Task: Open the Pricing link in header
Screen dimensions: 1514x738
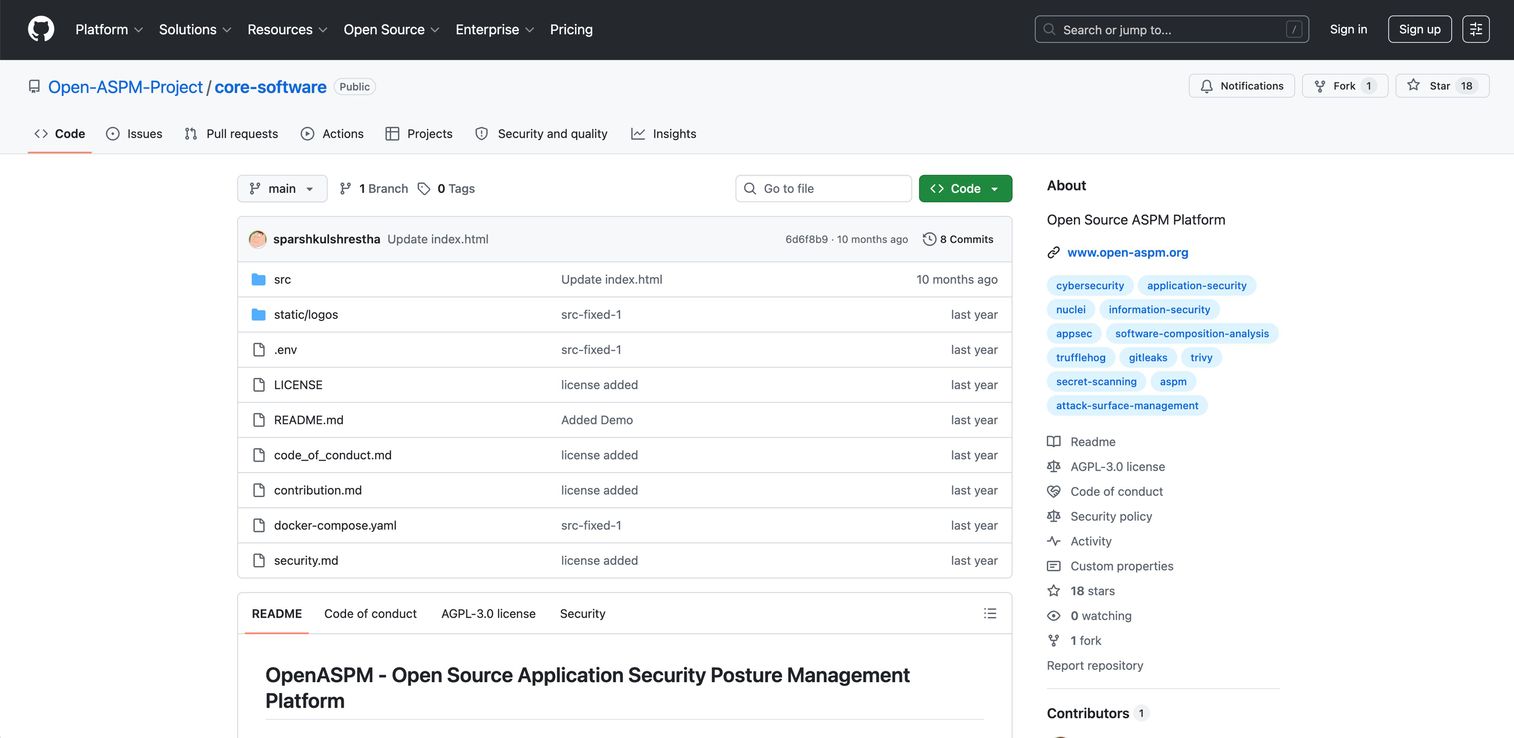Action: click(x=571, y=29)
